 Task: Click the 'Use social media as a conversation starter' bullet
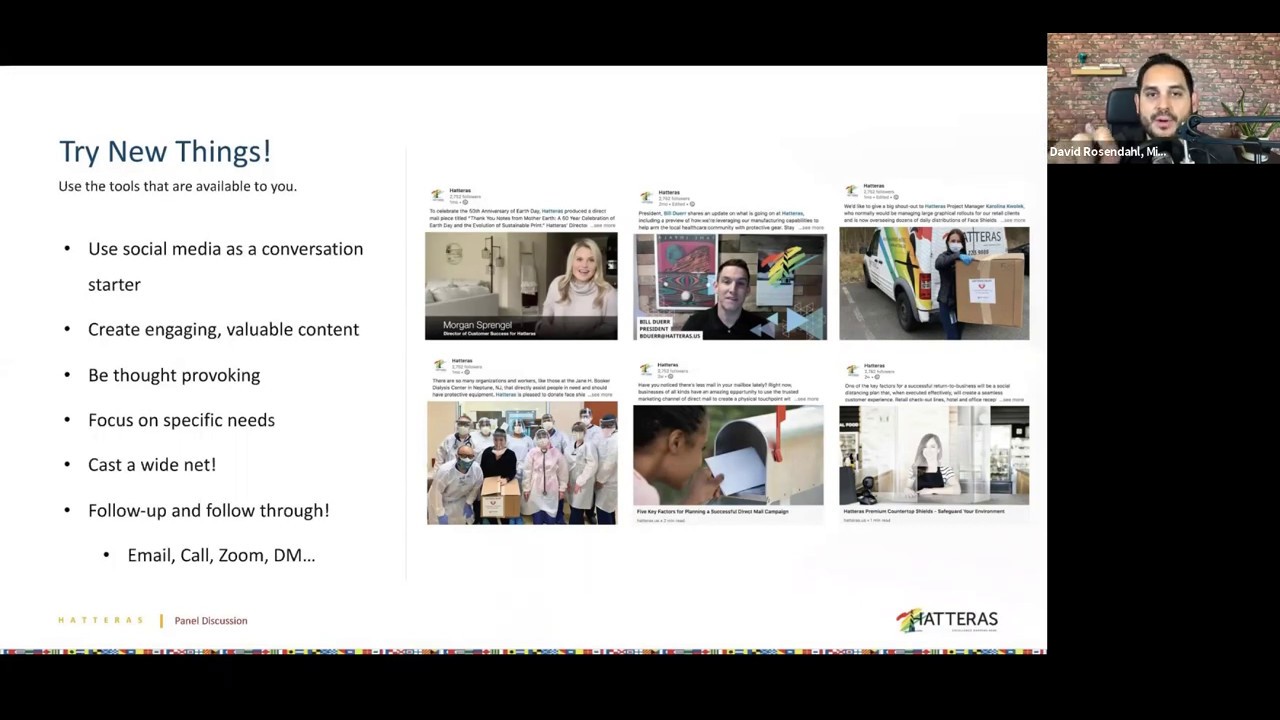(x=225, y=266)
